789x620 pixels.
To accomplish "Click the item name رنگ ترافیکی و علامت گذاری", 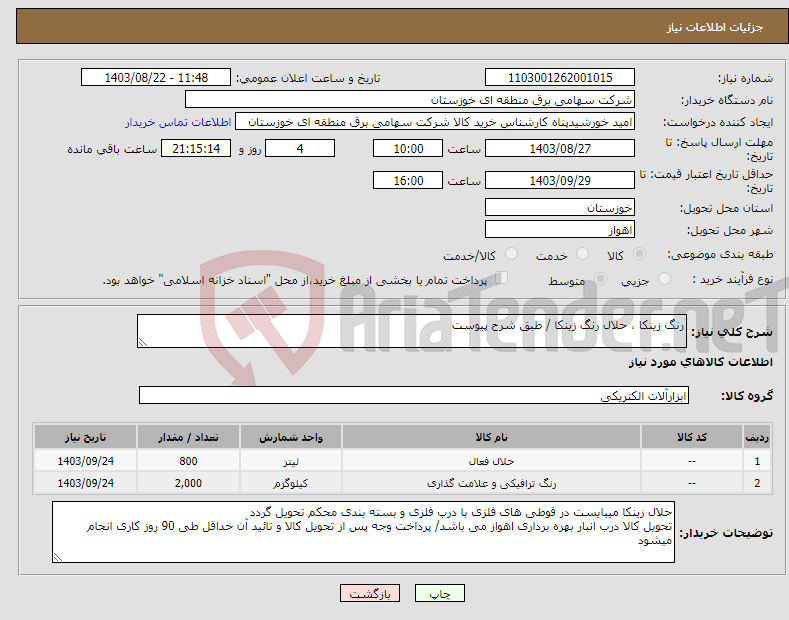I will (491, 483).
